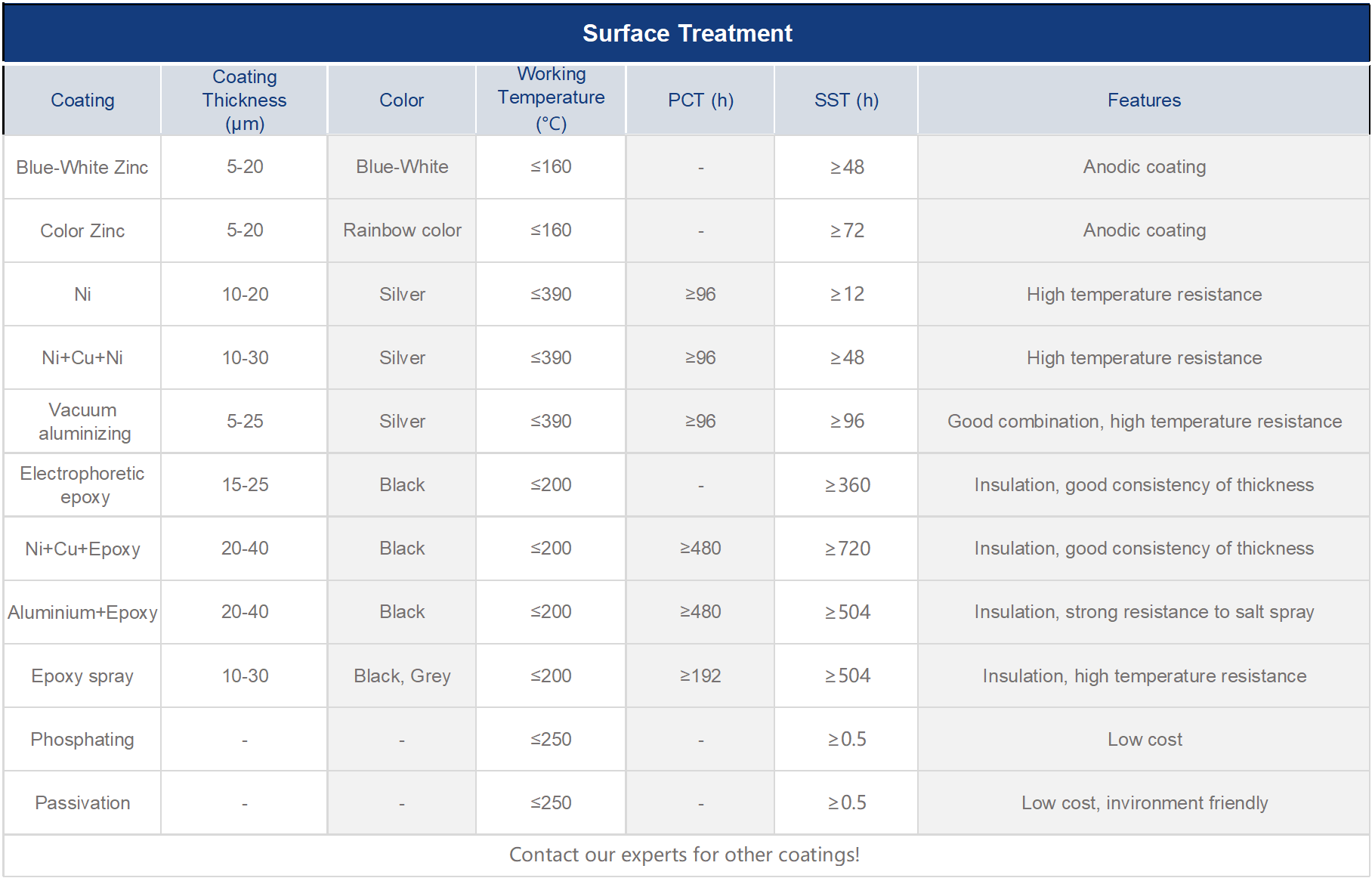
Task: Select SST ≥0.5 in Passivation row
Action: [847, 802]
